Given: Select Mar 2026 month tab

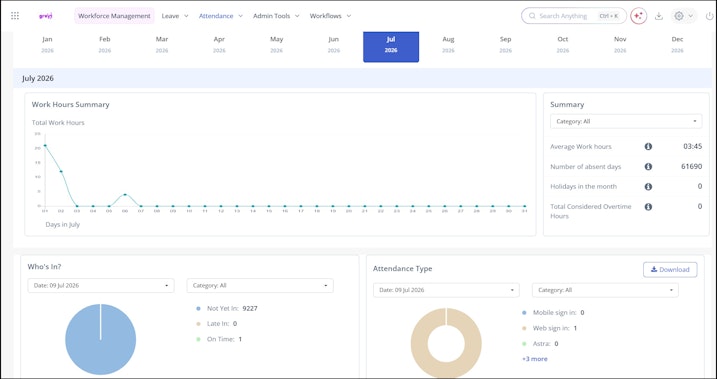Looking at the screenshot, I should click(162, 44).
